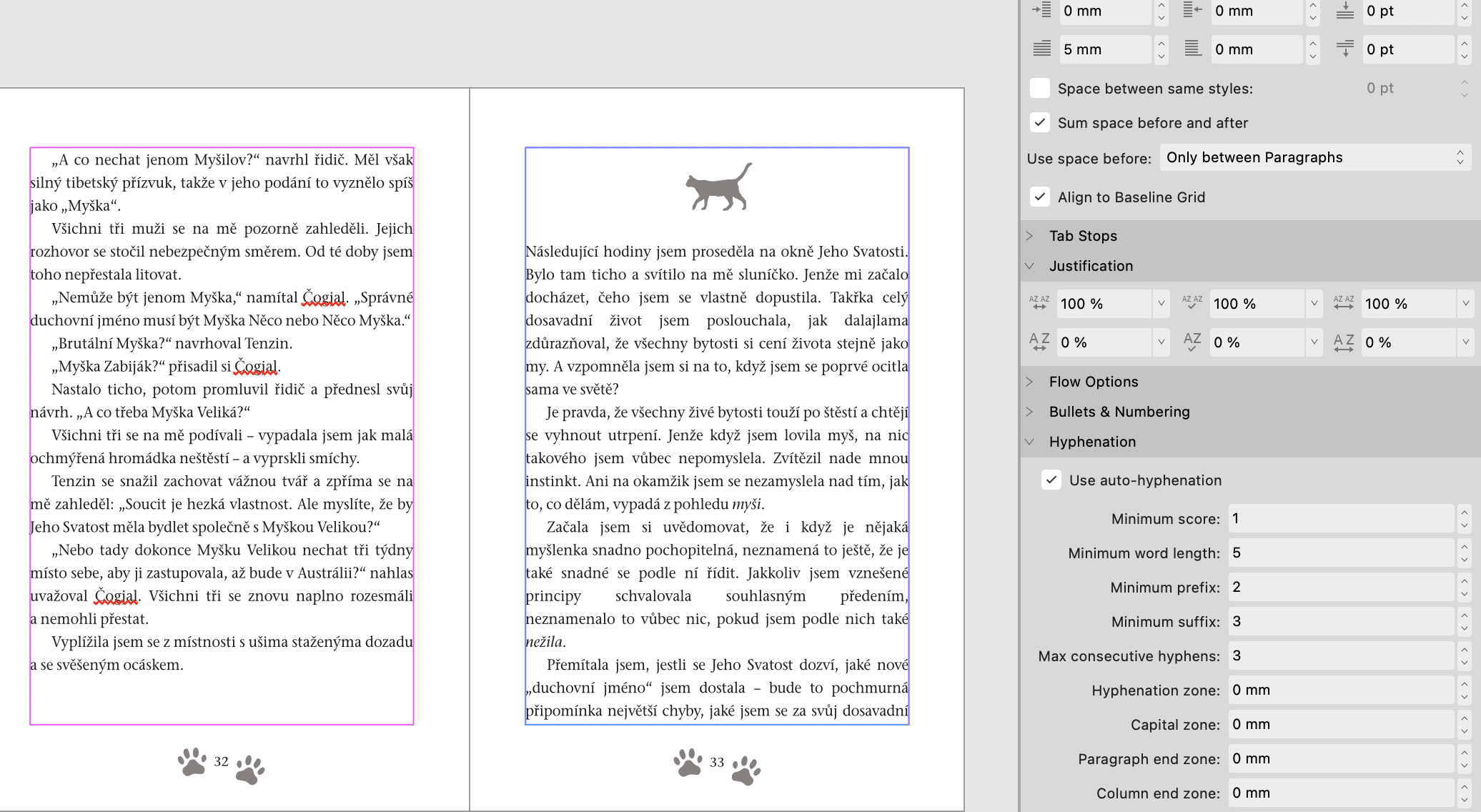Click page number 33
Viewport: 1481px width, 812px height.
(x=717, y=762)
